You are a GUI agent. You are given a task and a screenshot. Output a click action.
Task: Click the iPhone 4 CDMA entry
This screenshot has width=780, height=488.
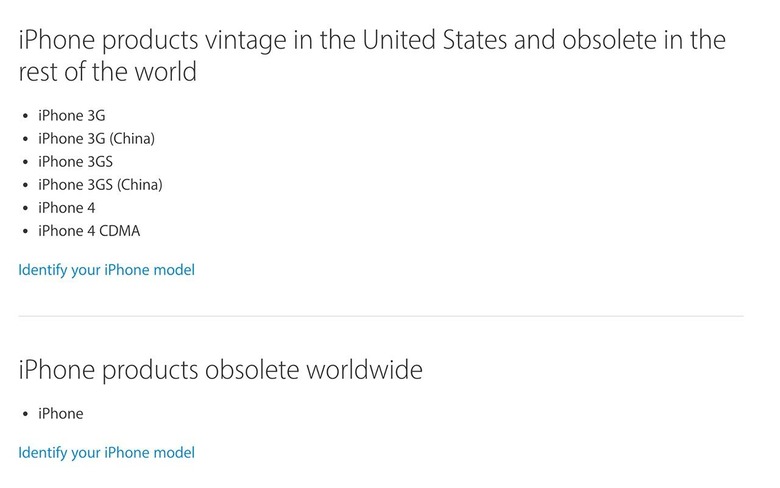pyautogui.click(x=89, y=231)
